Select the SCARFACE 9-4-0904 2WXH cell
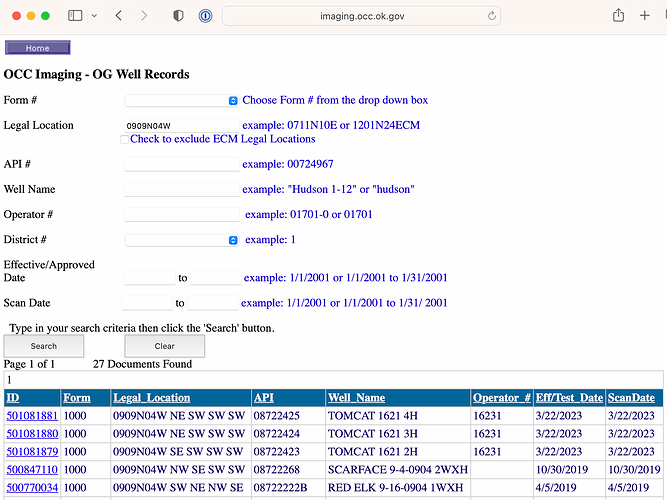Image resolution: width=667 pixels, height=500 pixels. 398,469
